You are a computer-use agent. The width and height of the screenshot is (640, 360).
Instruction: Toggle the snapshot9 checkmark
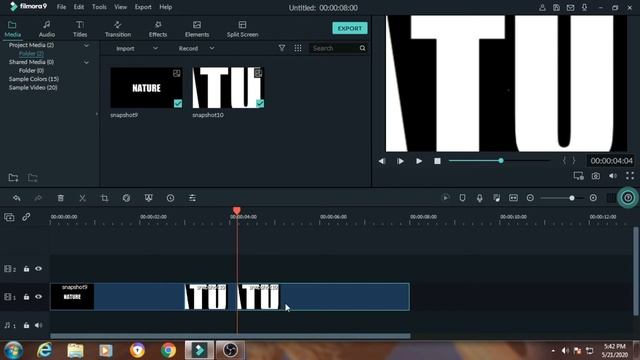click(x=178, y=103)
